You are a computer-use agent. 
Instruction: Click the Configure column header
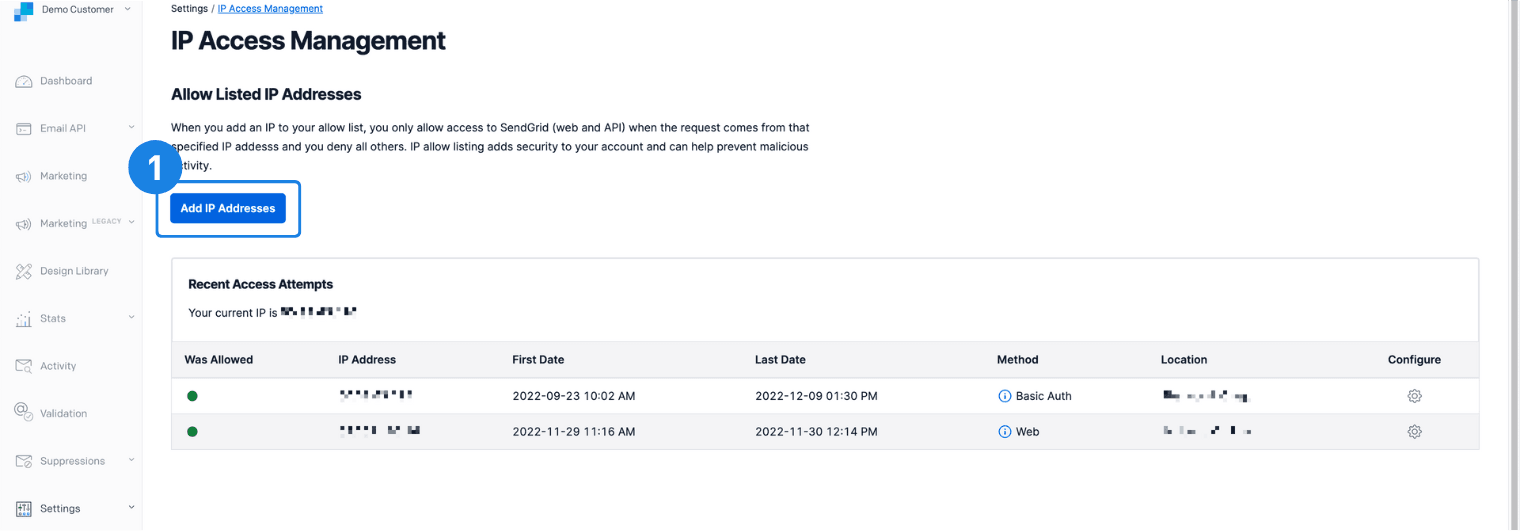pos(1414,359)
